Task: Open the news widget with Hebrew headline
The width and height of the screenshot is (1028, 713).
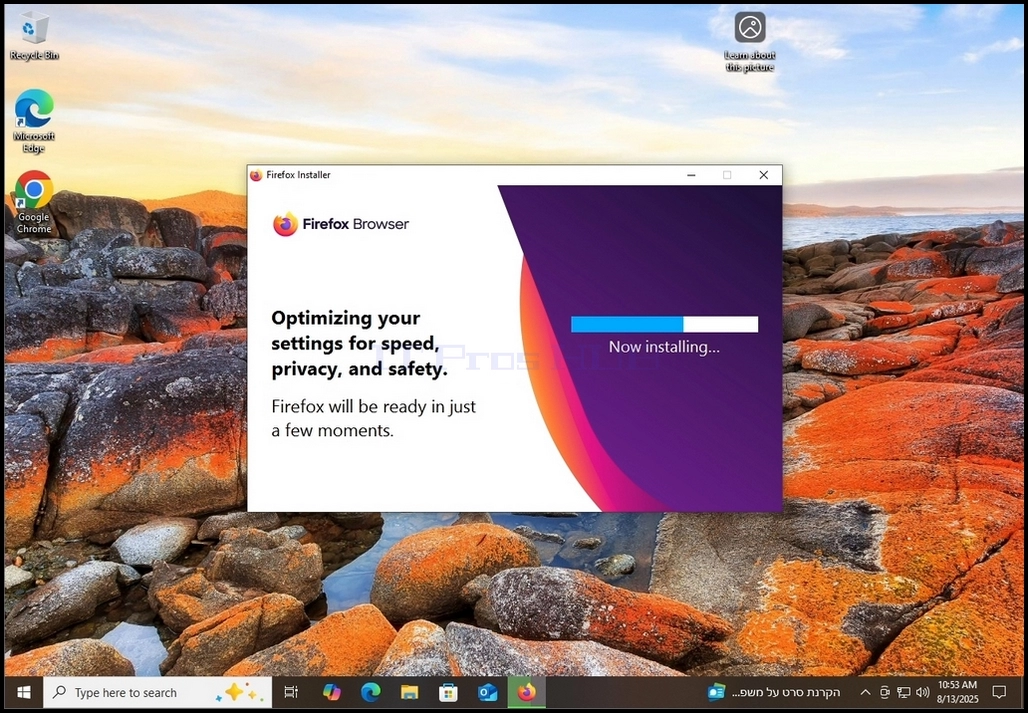Action: point(774,692)
